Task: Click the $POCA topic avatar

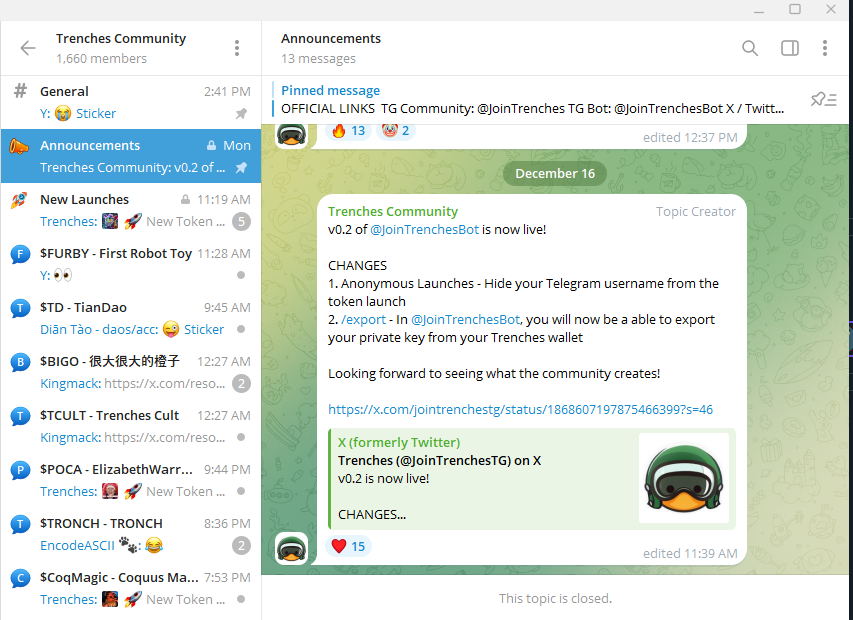Action: [x=20, y=470]
